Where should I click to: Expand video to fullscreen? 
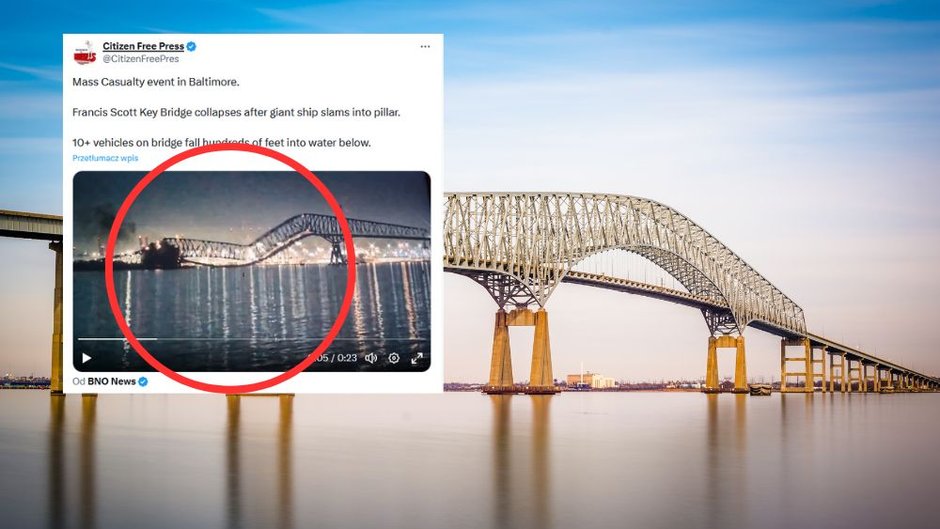(417, 358)
